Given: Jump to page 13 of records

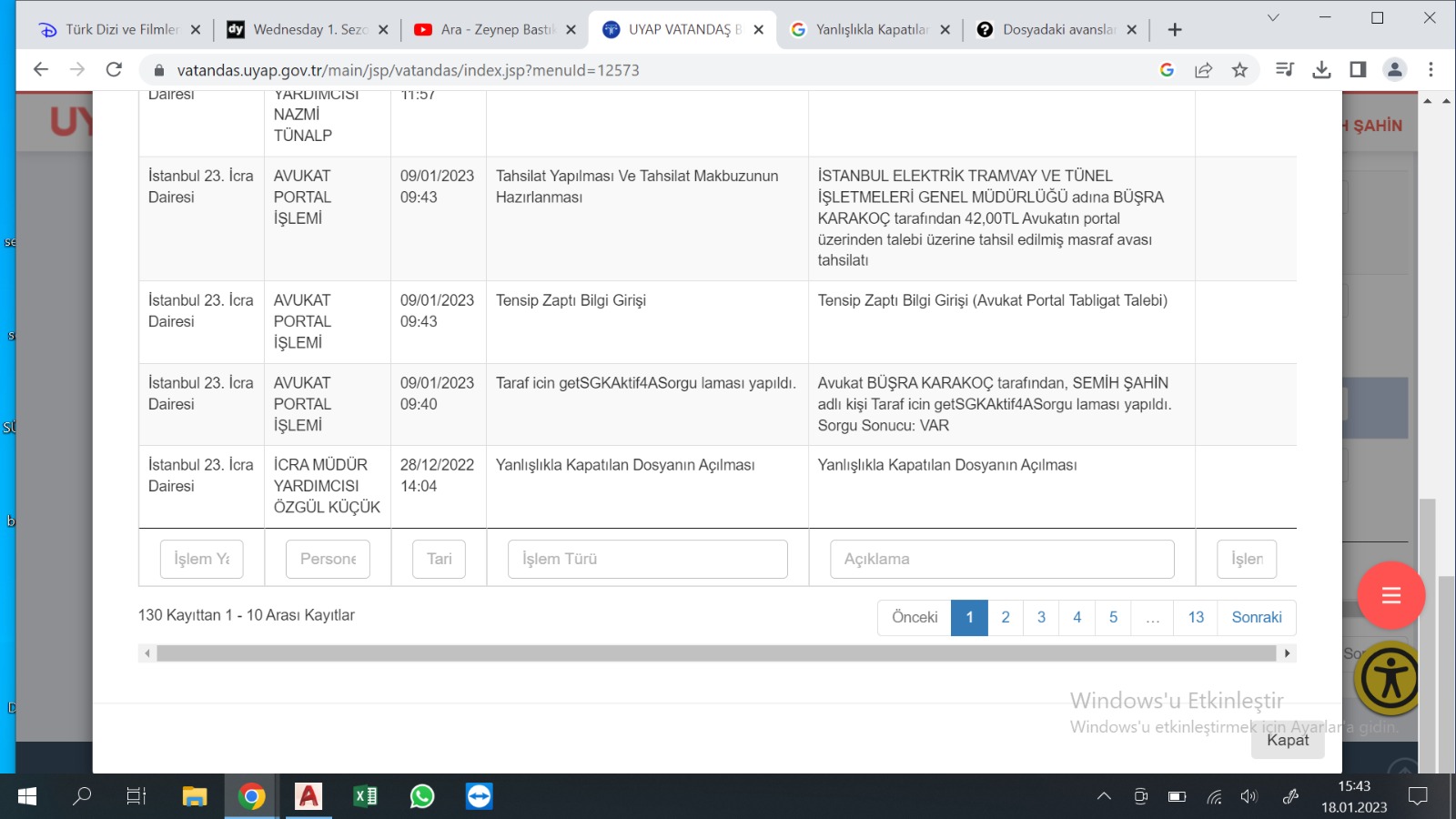Looking at the screenshot, I should tap(1196, 618).
